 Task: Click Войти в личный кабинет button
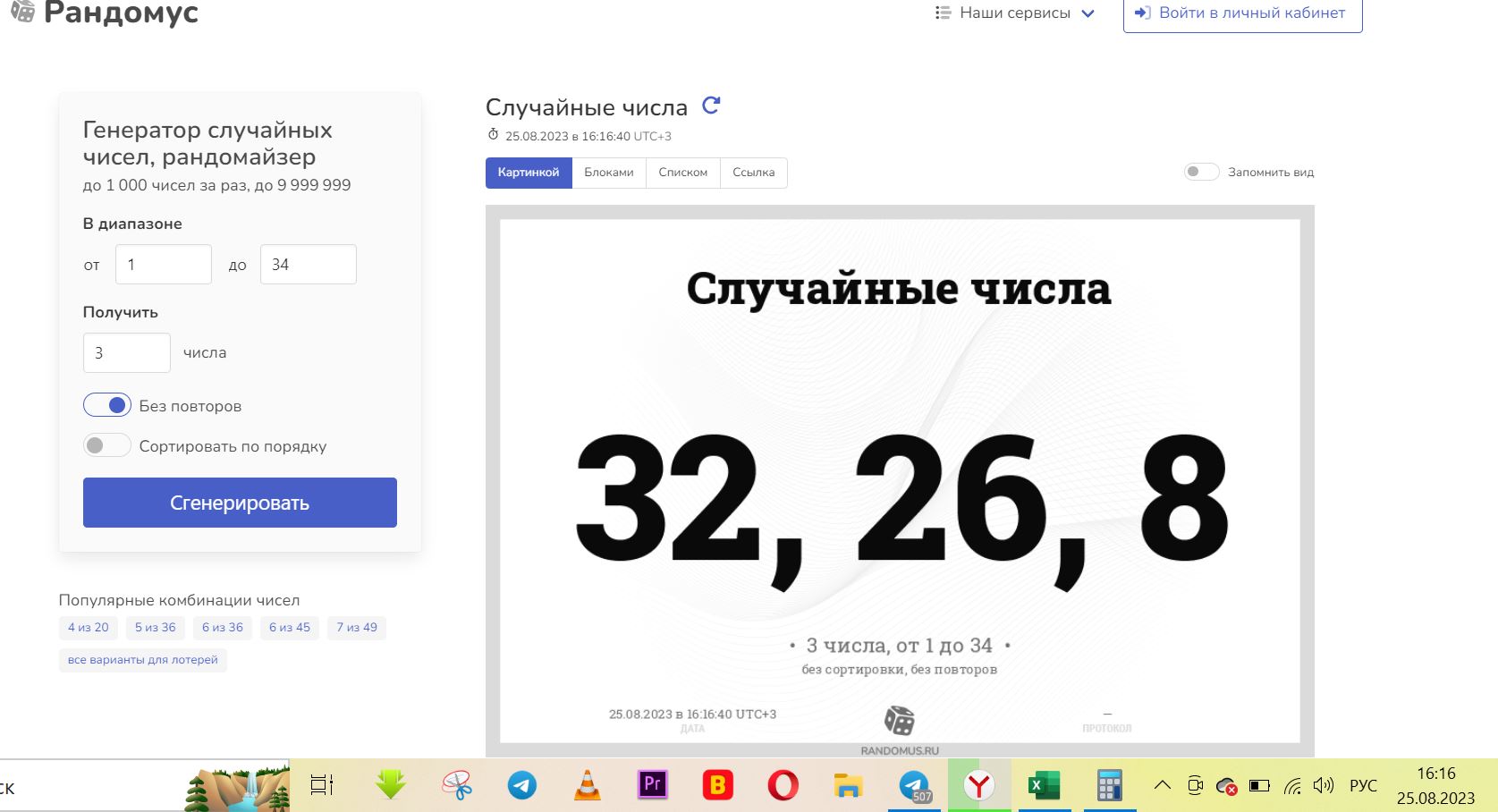click(x=1243, y=13)
